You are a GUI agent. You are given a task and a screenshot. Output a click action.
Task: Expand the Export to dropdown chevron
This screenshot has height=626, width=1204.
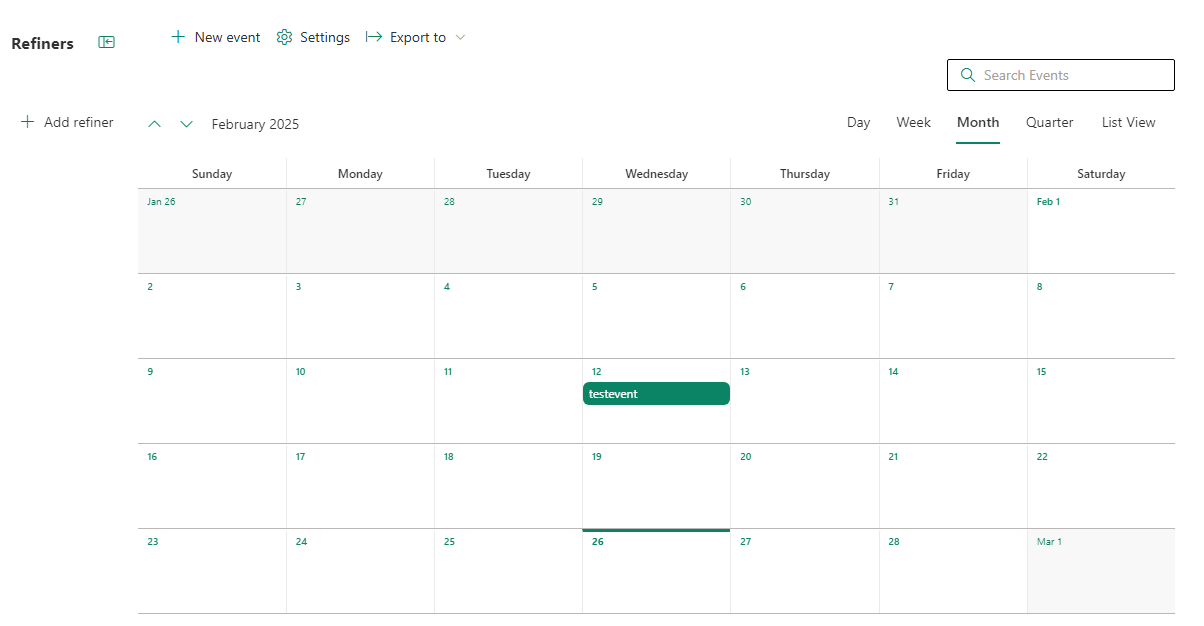[460, 37]
